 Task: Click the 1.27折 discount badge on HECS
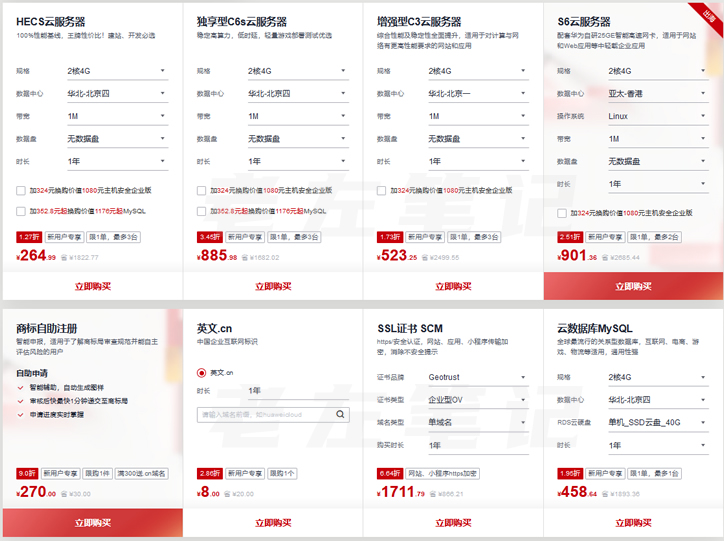point(29,237)
